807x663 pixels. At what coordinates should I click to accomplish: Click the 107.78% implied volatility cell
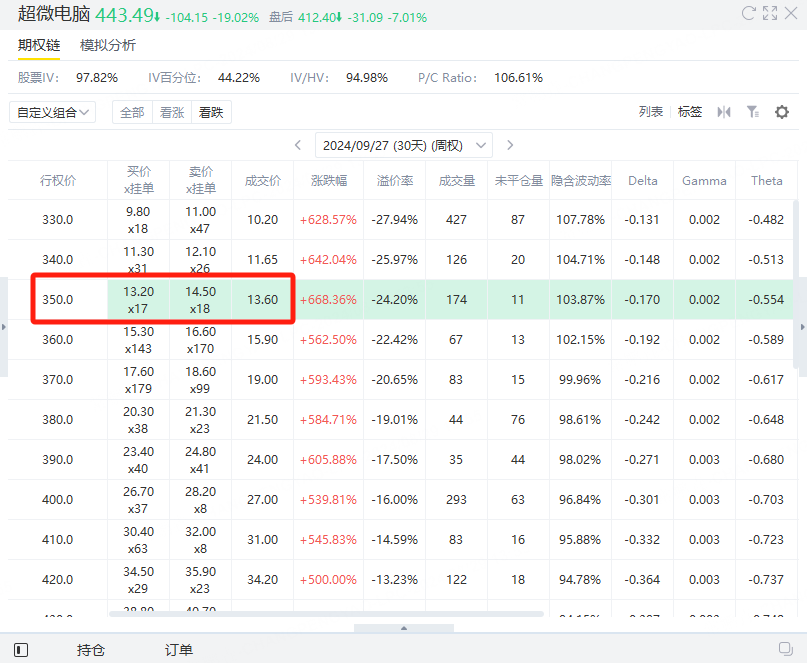click(x=581, y=220)
